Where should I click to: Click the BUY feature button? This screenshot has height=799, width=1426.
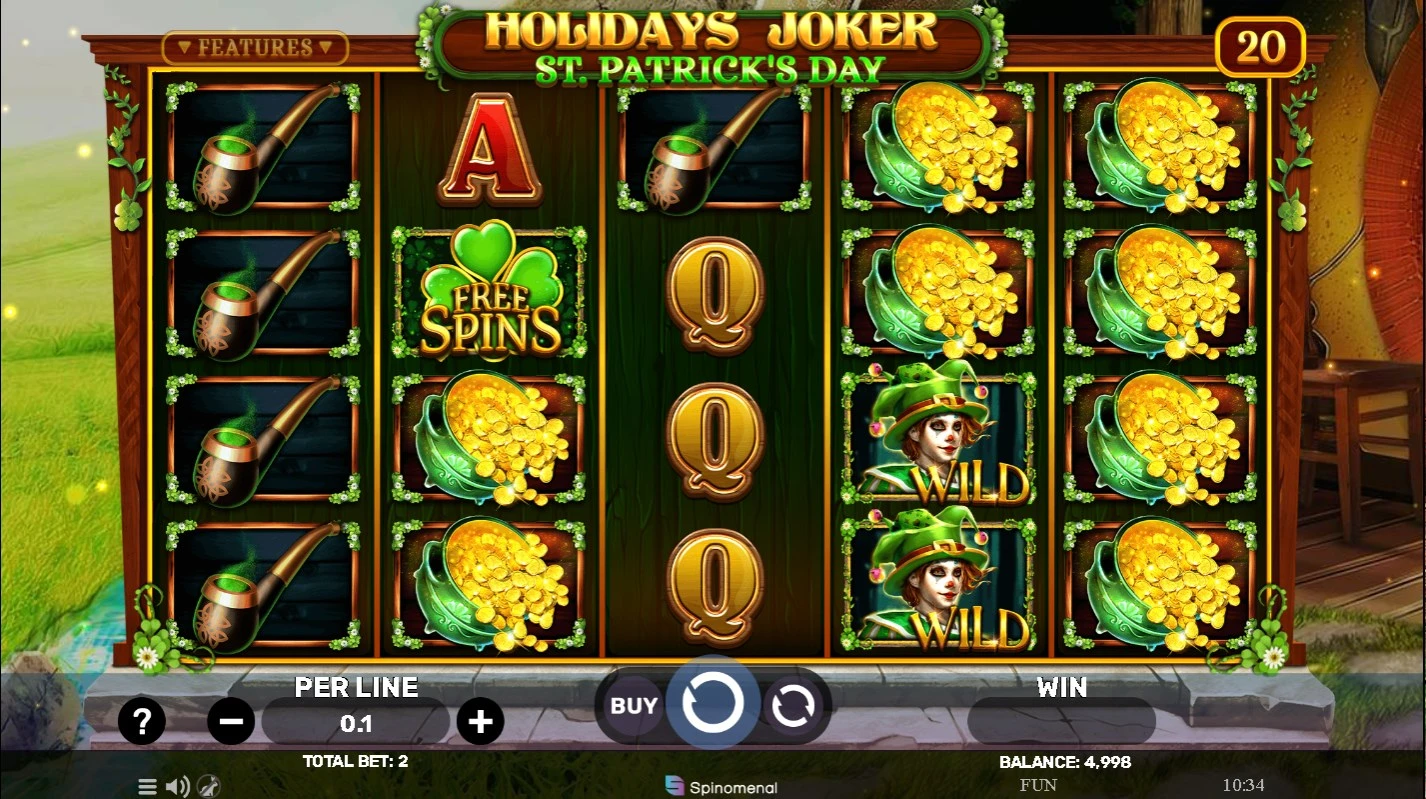point(634,706)
